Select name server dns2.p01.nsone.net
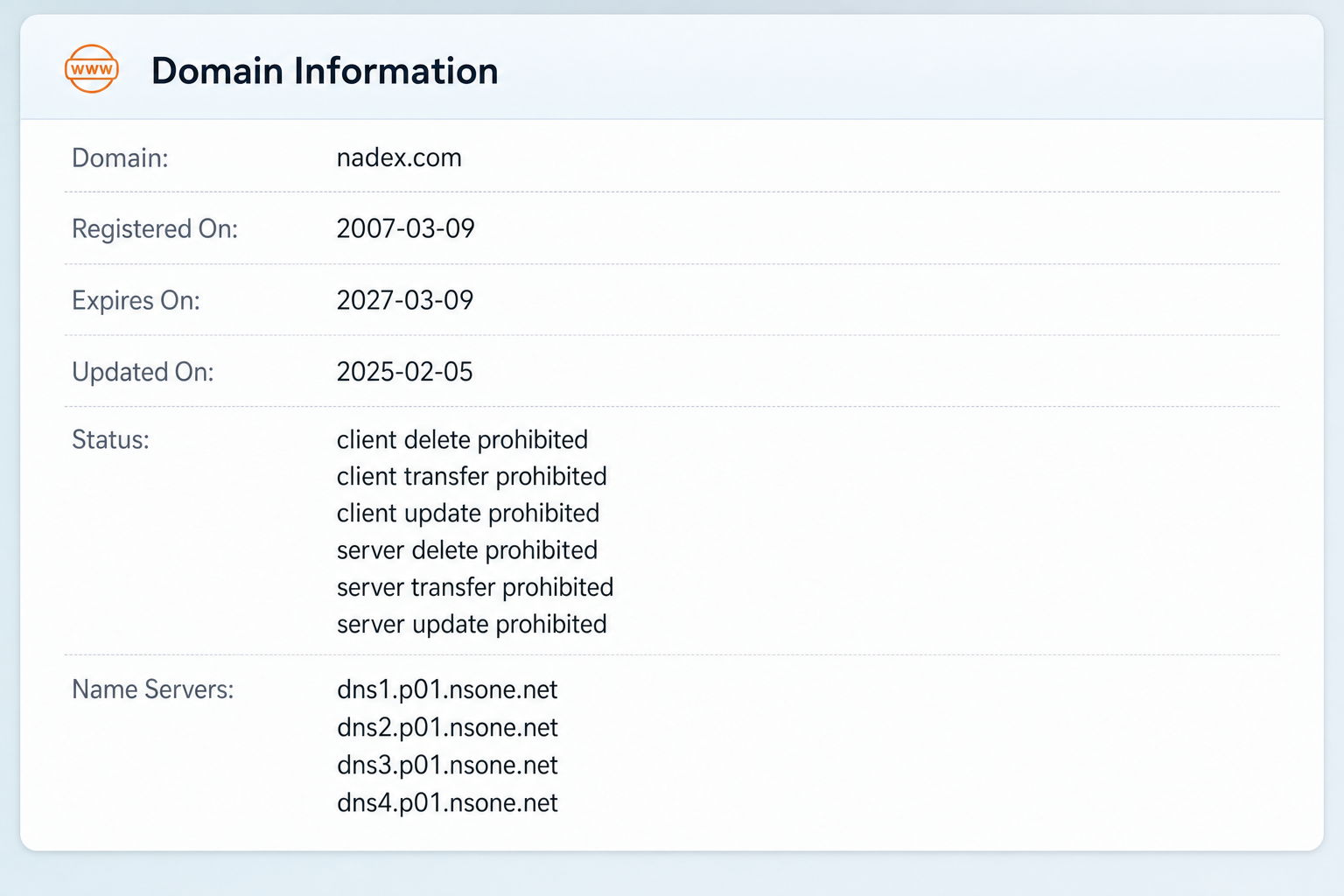1344x896 pixels. (447, 727)
